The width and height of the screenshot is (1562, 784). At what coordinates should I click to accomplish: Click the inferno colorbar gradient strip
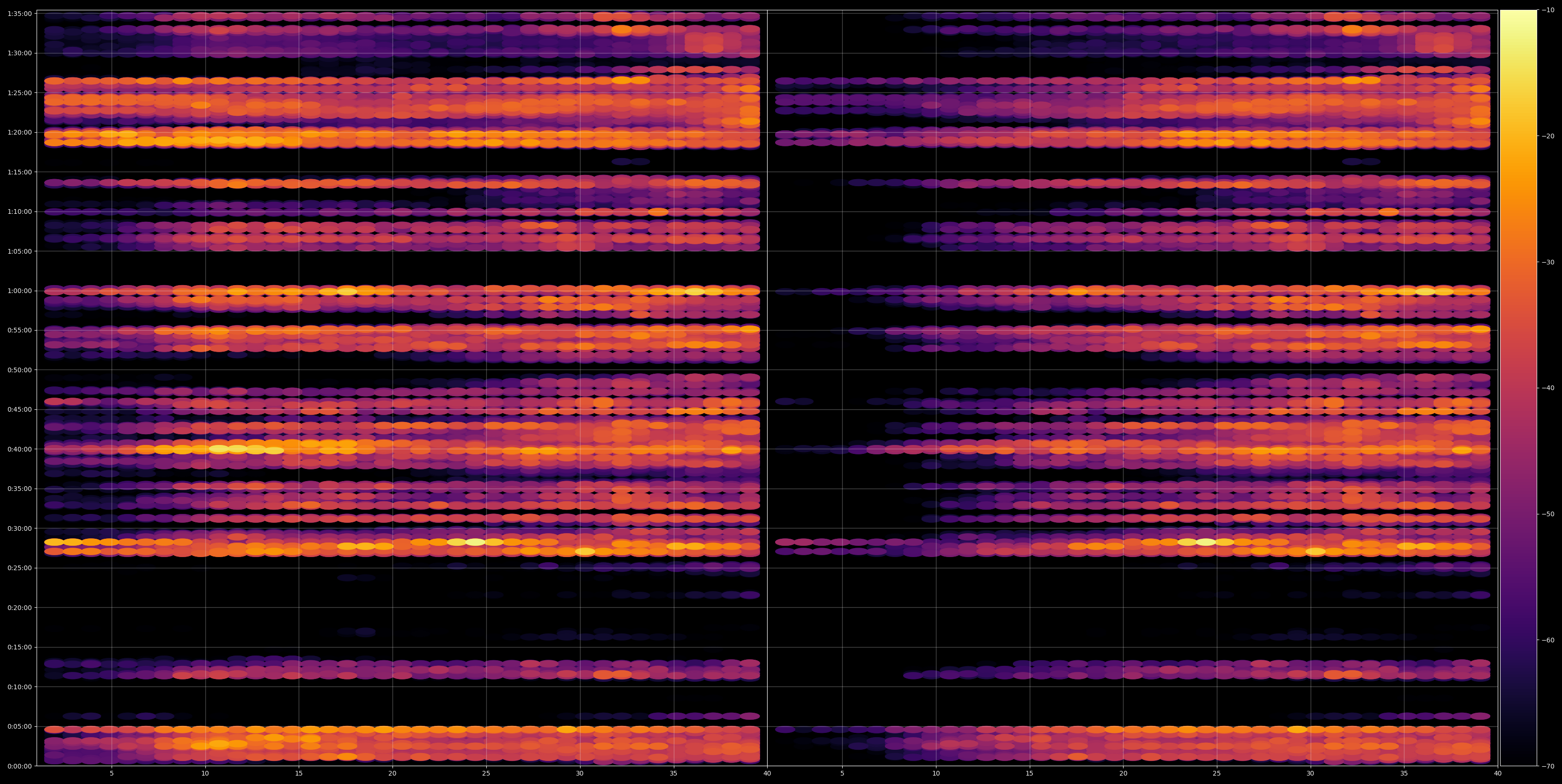tap(1518, 388)
